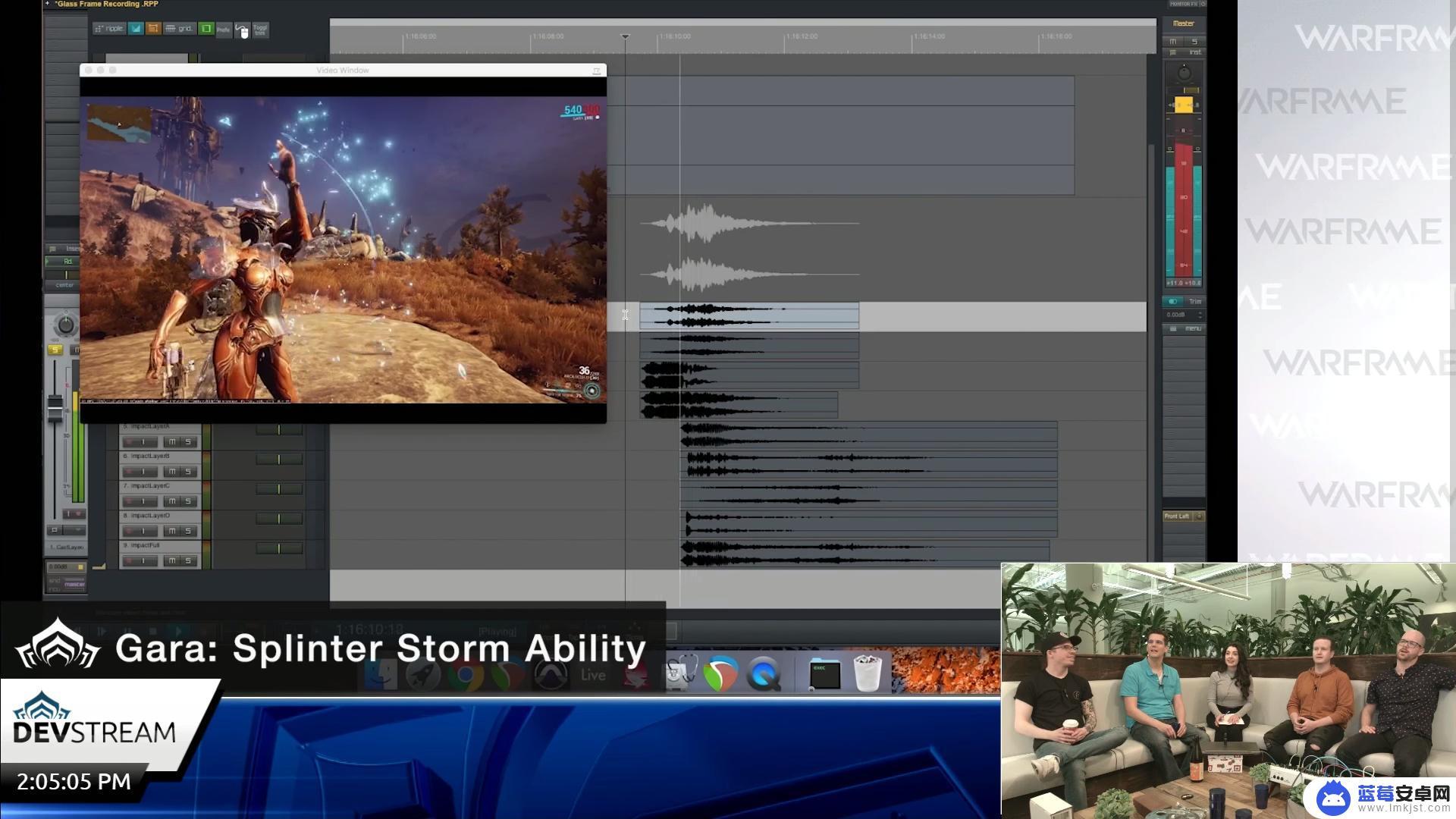
Task: Select the ImpactLayerD track name
Action: tap(150, 516)
